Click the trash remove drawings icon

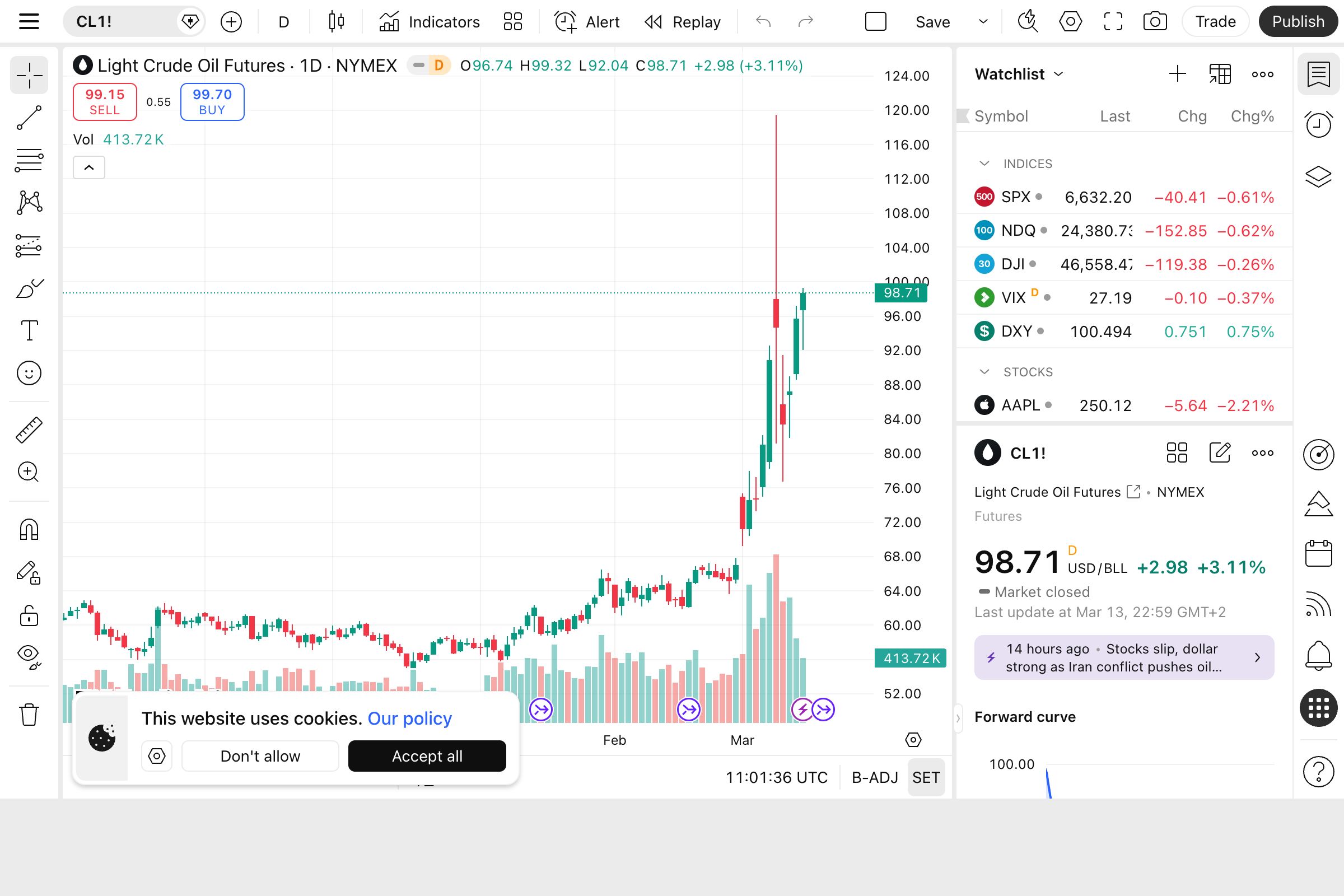pyautogui.click(x=29, y=715)
